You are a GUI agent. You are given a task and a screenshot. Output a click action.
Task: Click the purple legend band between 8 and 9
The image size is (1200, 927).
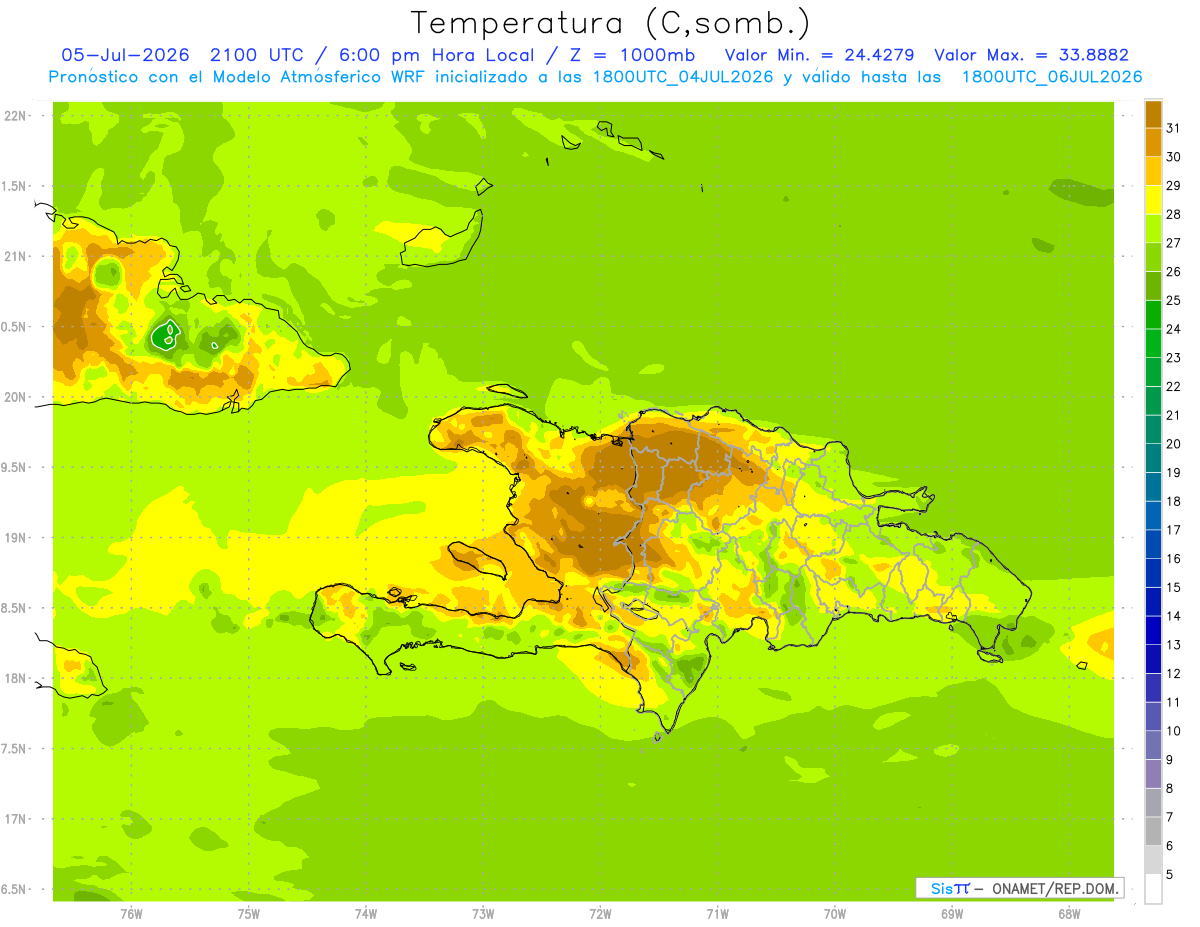click(1153, 774)
